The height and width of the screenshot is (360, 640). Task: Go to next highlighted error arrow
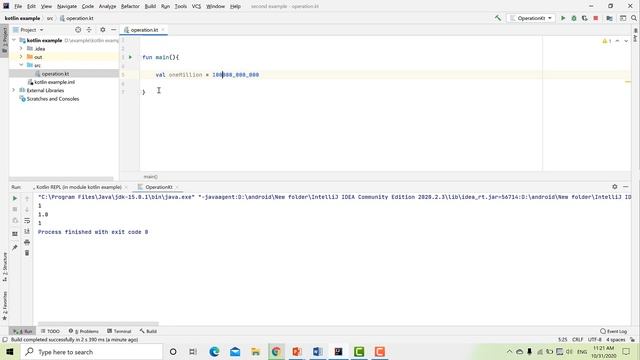pos(626,41)
